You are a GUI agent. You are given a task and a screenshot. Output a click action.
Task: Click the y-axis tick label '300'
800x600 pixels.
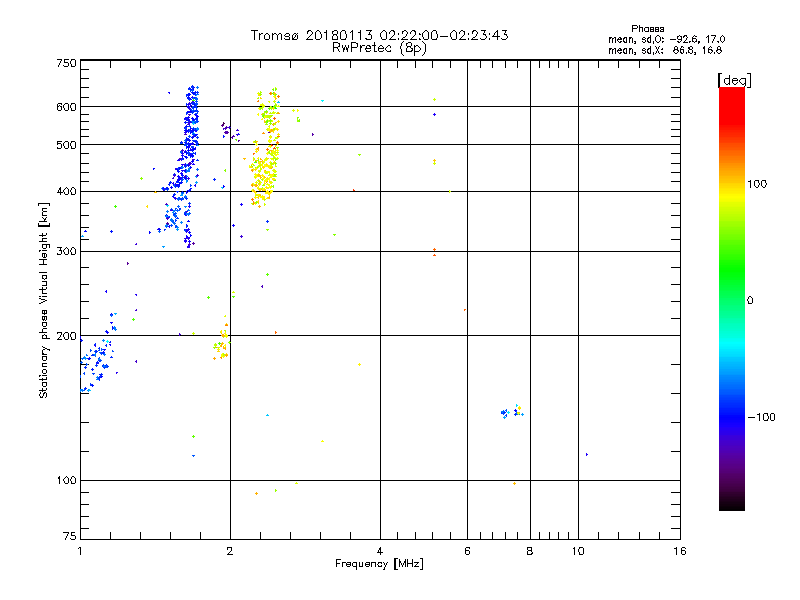pos(66,251)
